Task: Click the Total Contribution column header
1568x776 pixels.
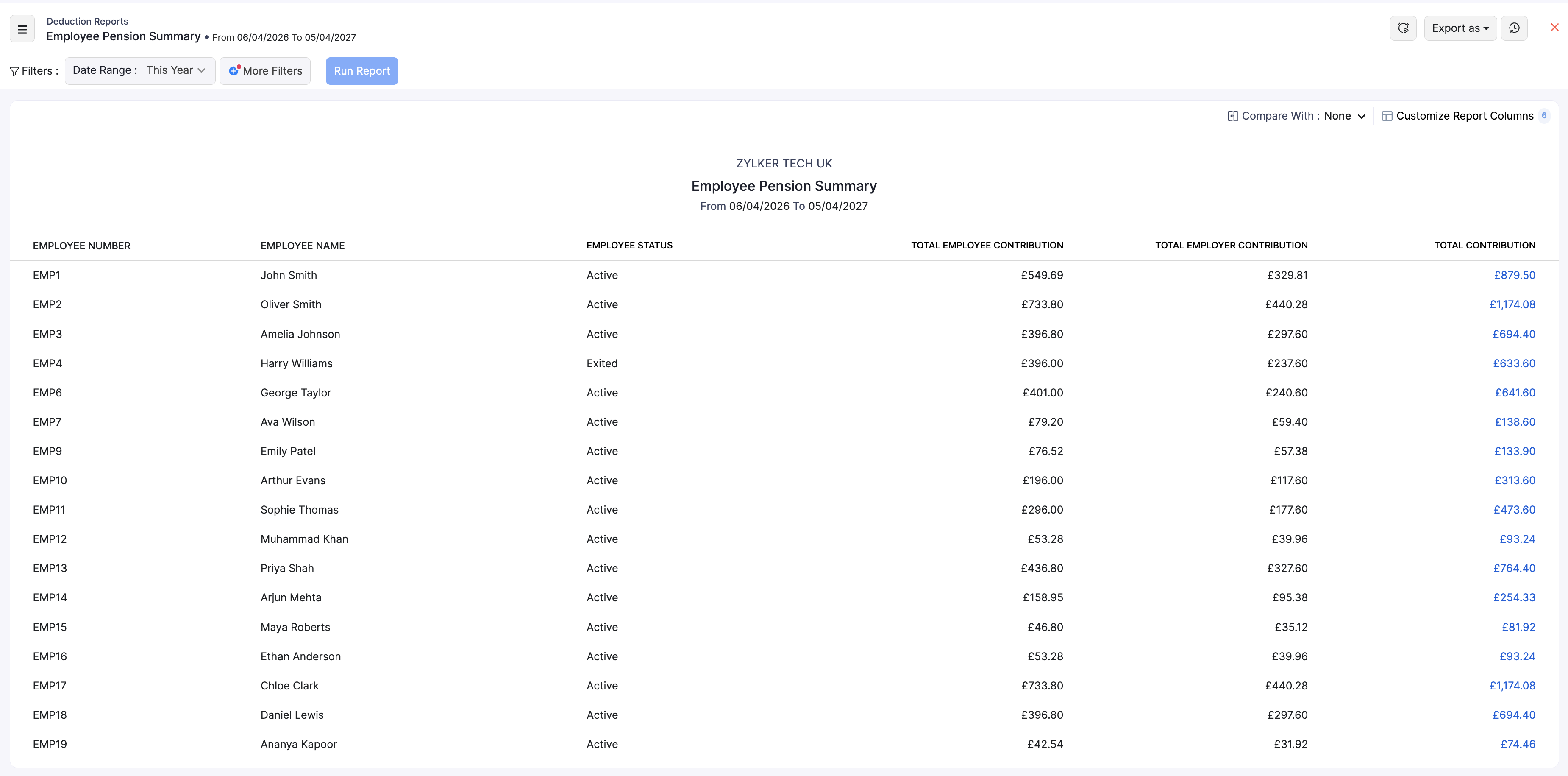Action: click(x=1484, y=246)
